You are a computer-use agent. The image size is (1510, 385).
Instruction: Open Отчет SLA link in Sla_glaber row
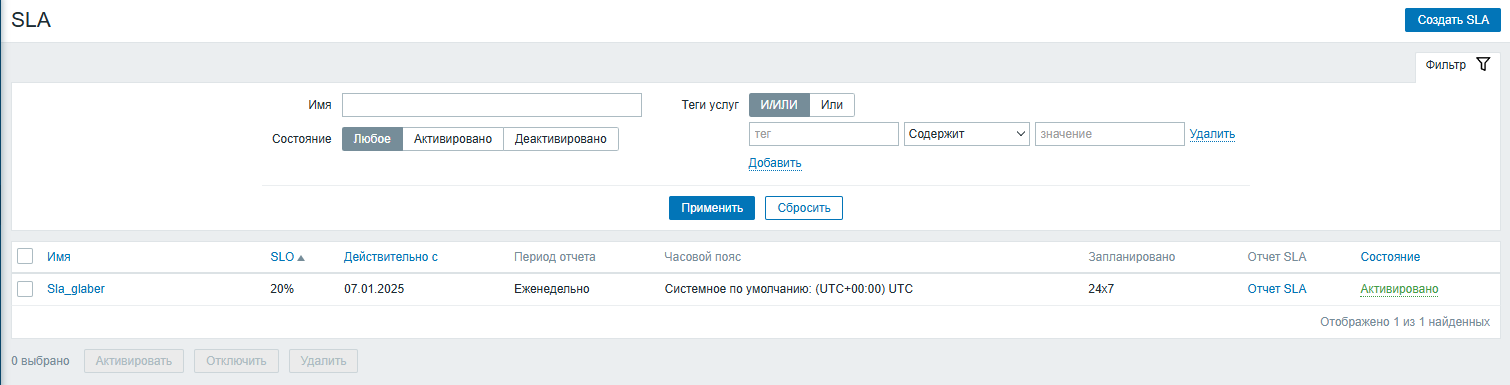pos(1277,289)
